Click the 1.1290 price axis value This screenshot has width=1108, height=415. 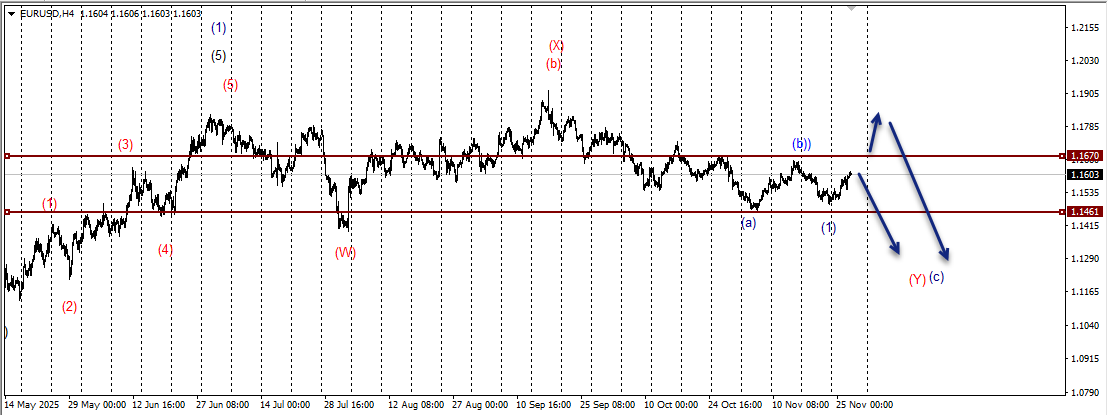coord(1085,259)
